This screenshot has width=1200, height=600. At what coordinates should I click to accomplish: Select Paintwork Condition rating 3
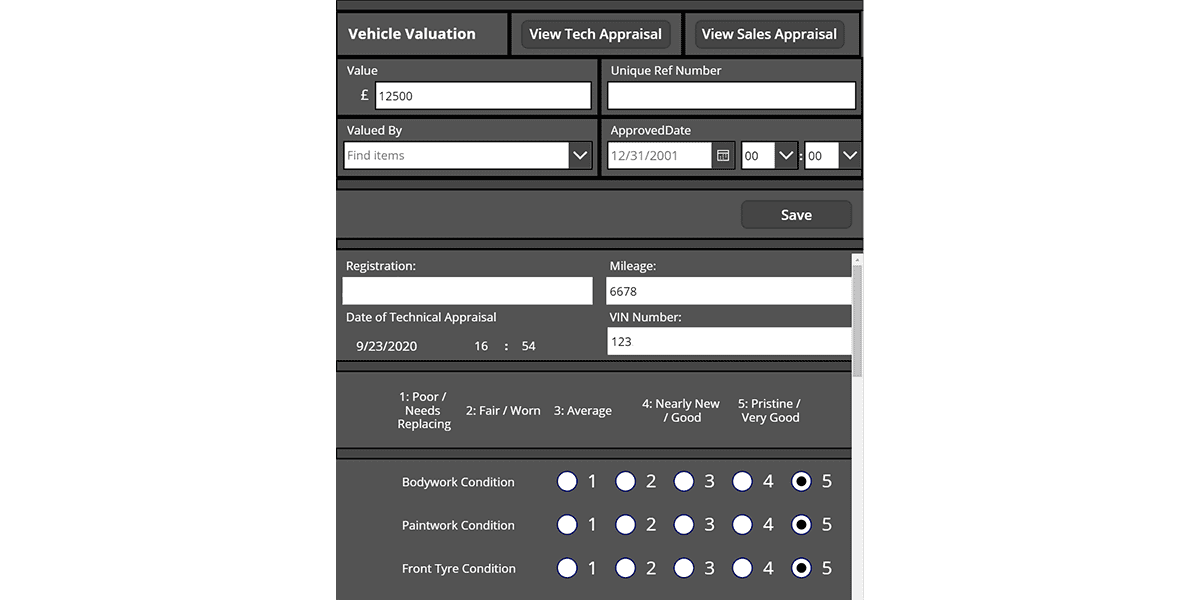point(683,525)
